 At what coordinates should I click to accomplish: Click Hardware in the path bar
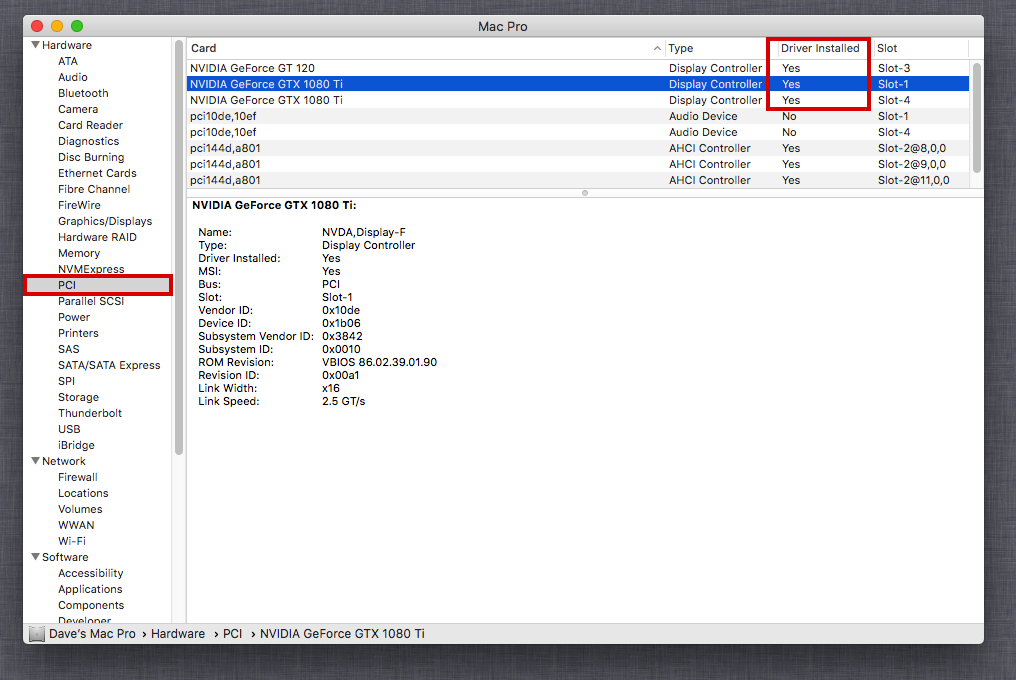(x=178, y=634)
